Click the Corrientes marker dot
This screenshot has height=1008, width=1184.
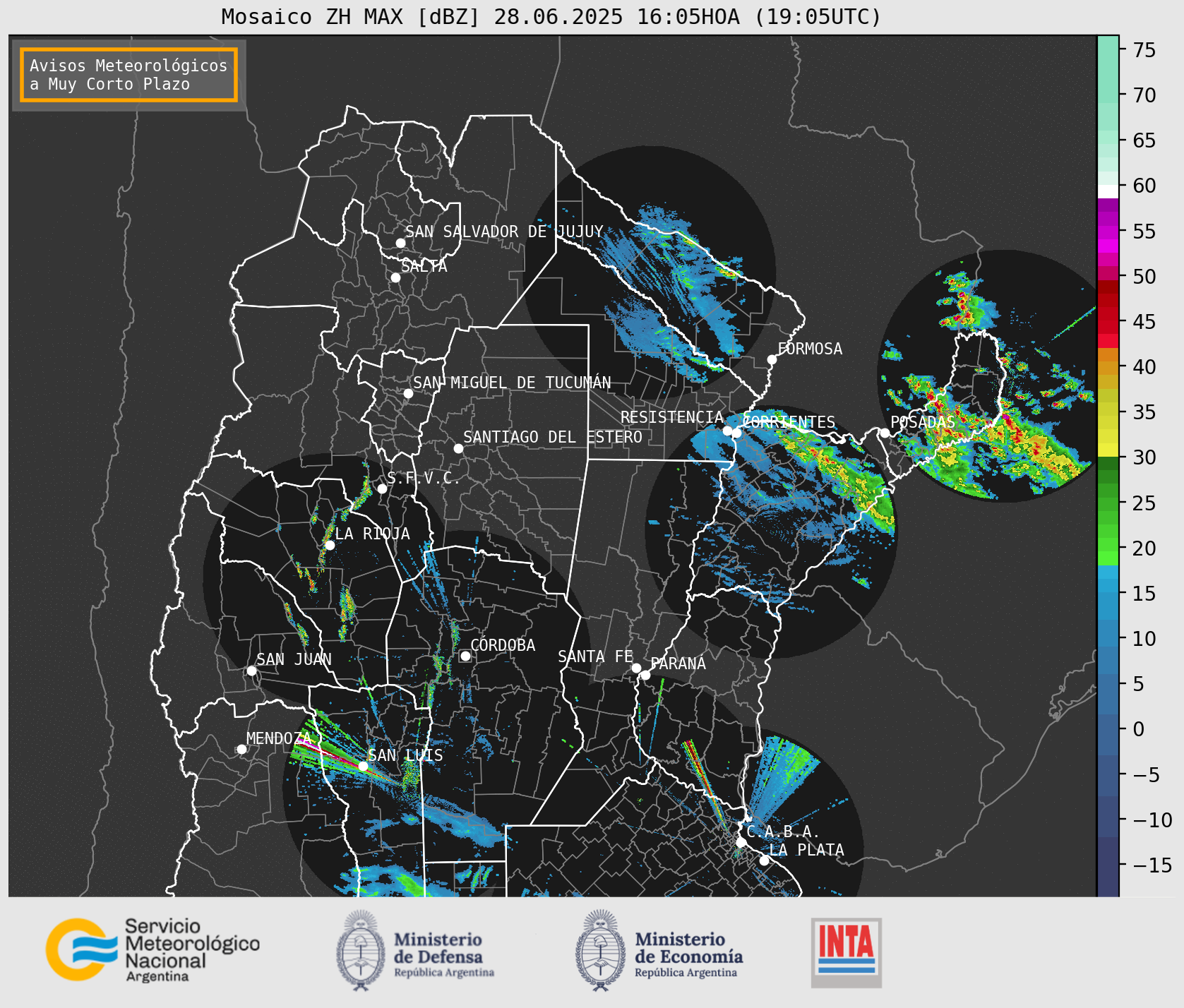pos(736,433)
